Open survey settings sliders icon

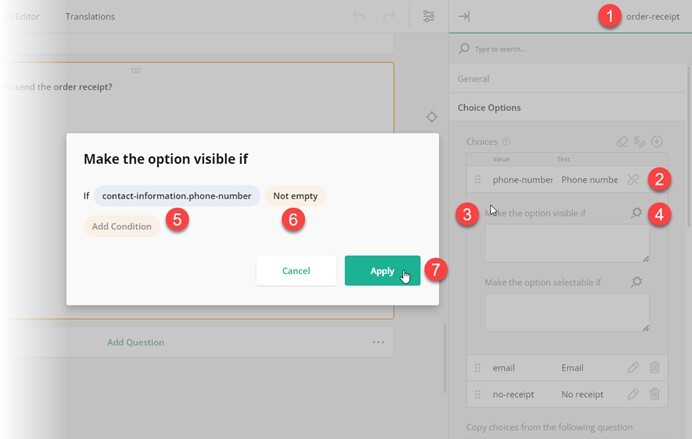(429, 16)
